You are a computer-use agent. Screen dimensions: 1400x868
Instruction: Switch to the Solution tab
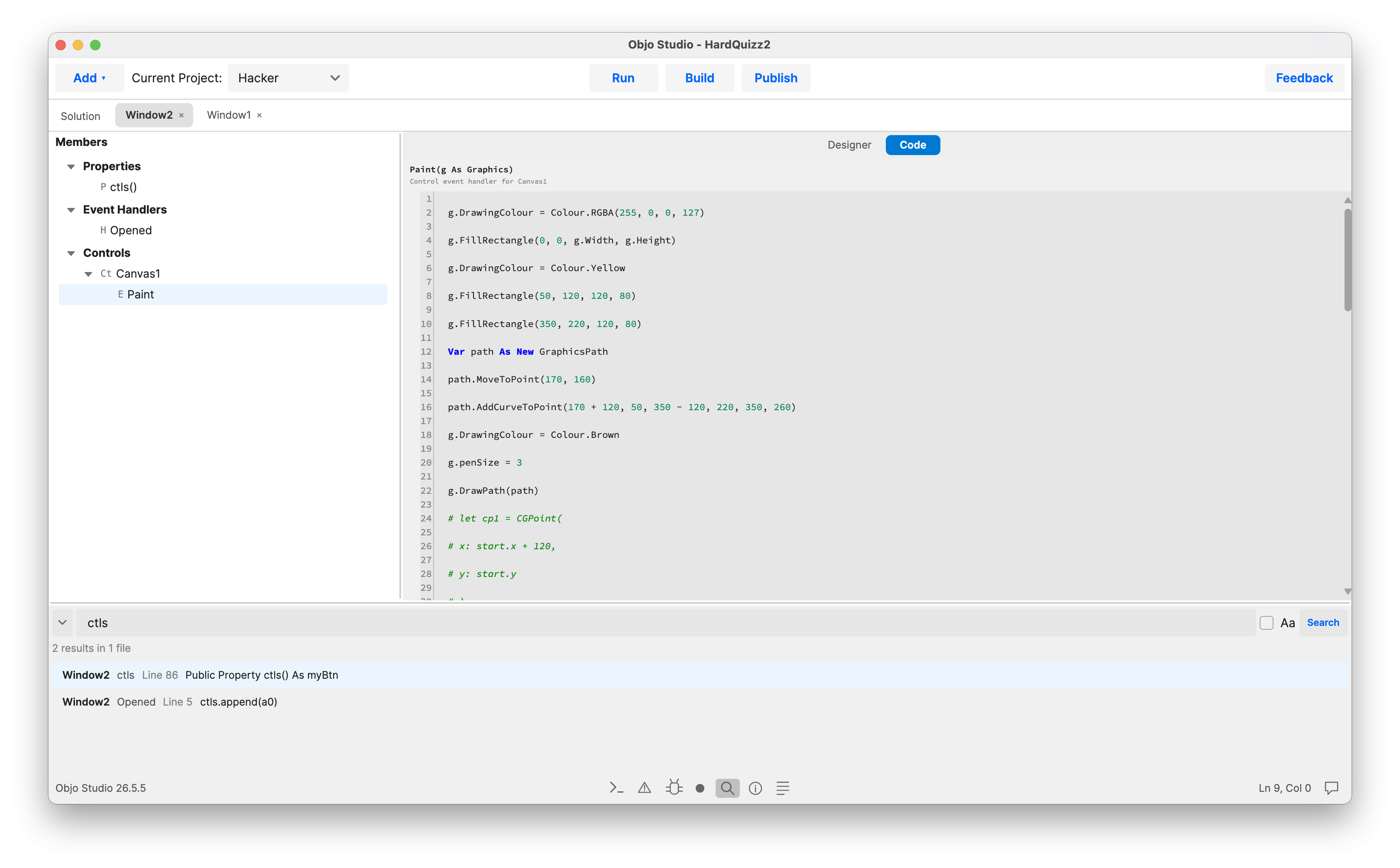click(81, 116)
